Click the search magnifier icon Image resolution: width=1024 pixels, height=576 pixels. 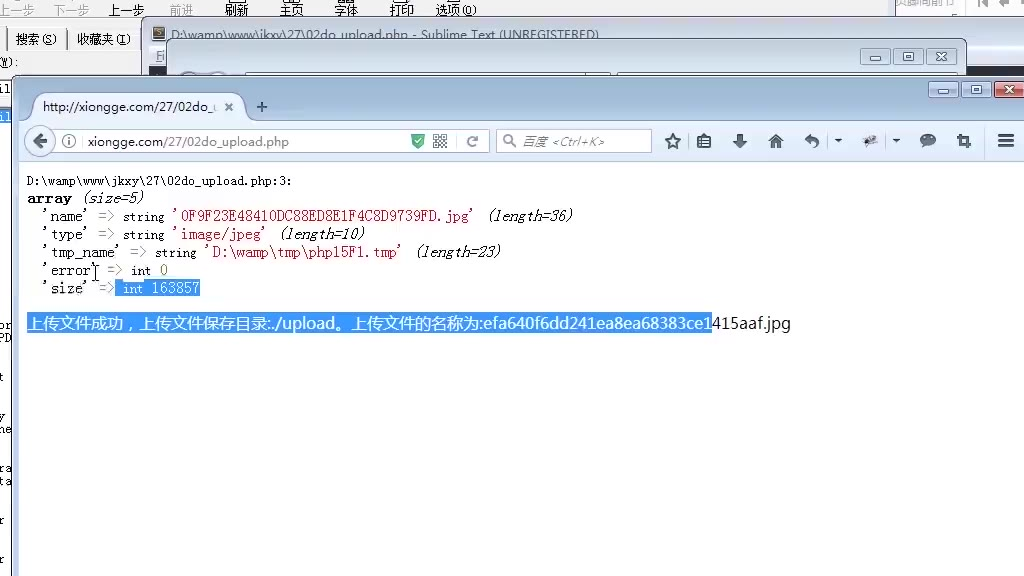[509, 141]
